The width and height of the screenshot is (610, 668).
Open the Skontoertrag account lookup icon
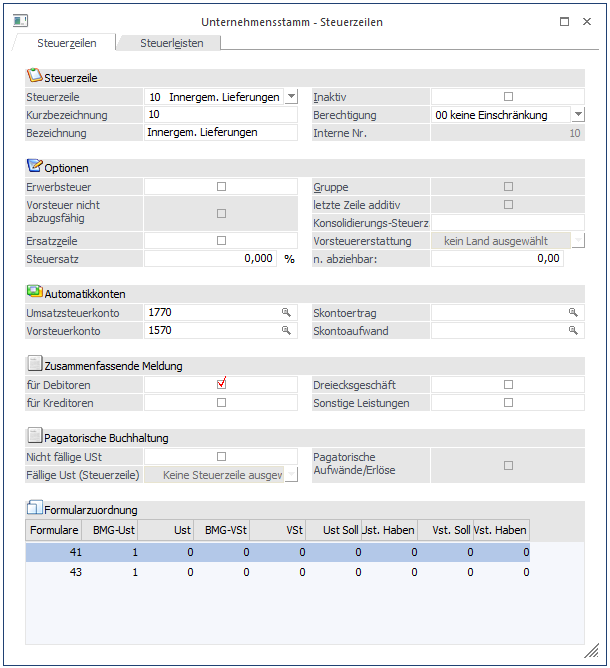(573, 313)
